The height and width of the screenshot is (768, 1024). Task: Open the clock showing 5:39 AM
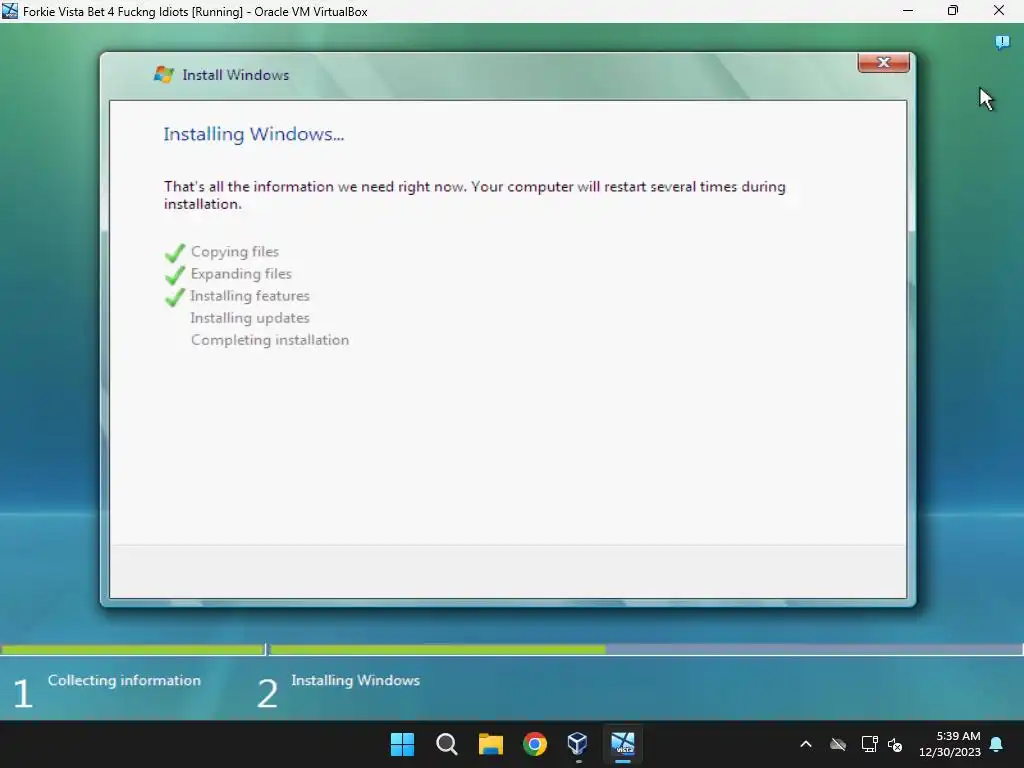[x=950, y=744]
